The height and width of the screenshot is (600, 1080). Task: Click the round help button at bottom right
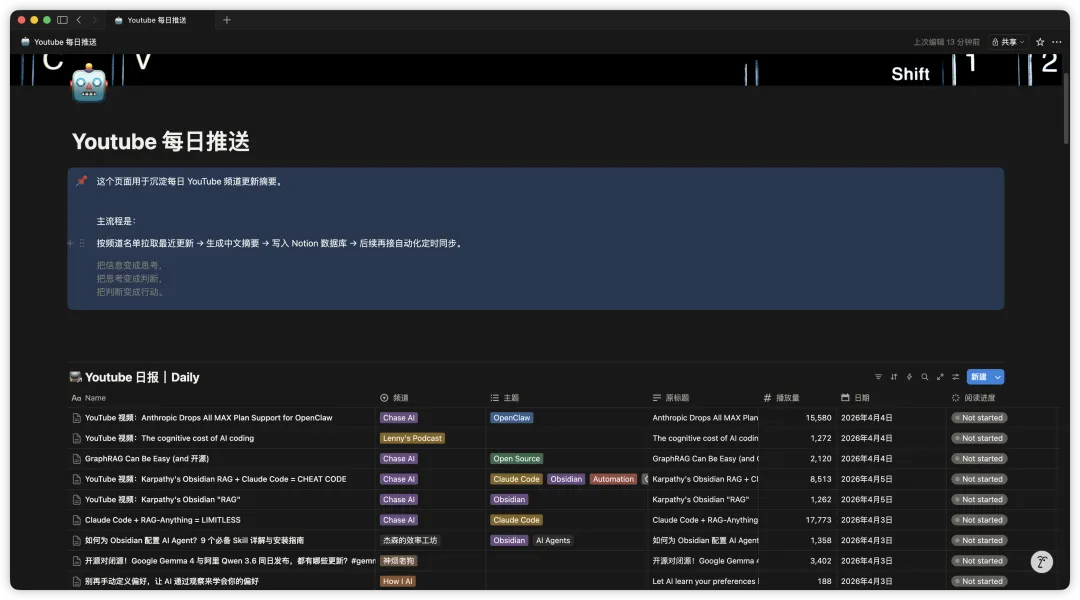pyautogui.click(x=1041, y=562)
